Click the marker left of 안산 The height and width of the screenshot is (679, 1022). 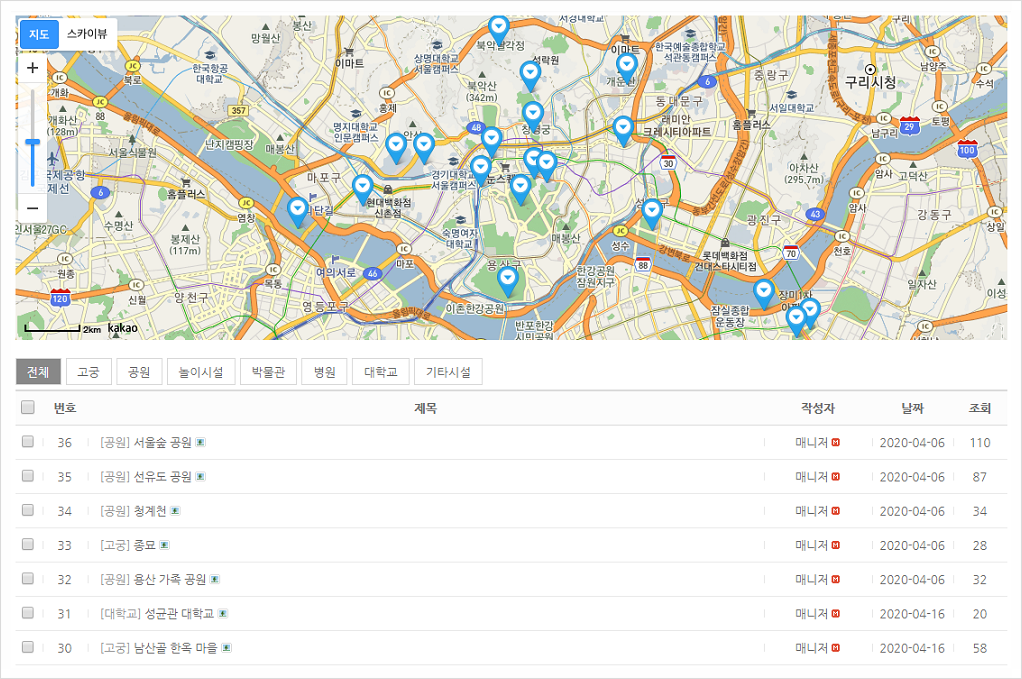tap(396, 149)
